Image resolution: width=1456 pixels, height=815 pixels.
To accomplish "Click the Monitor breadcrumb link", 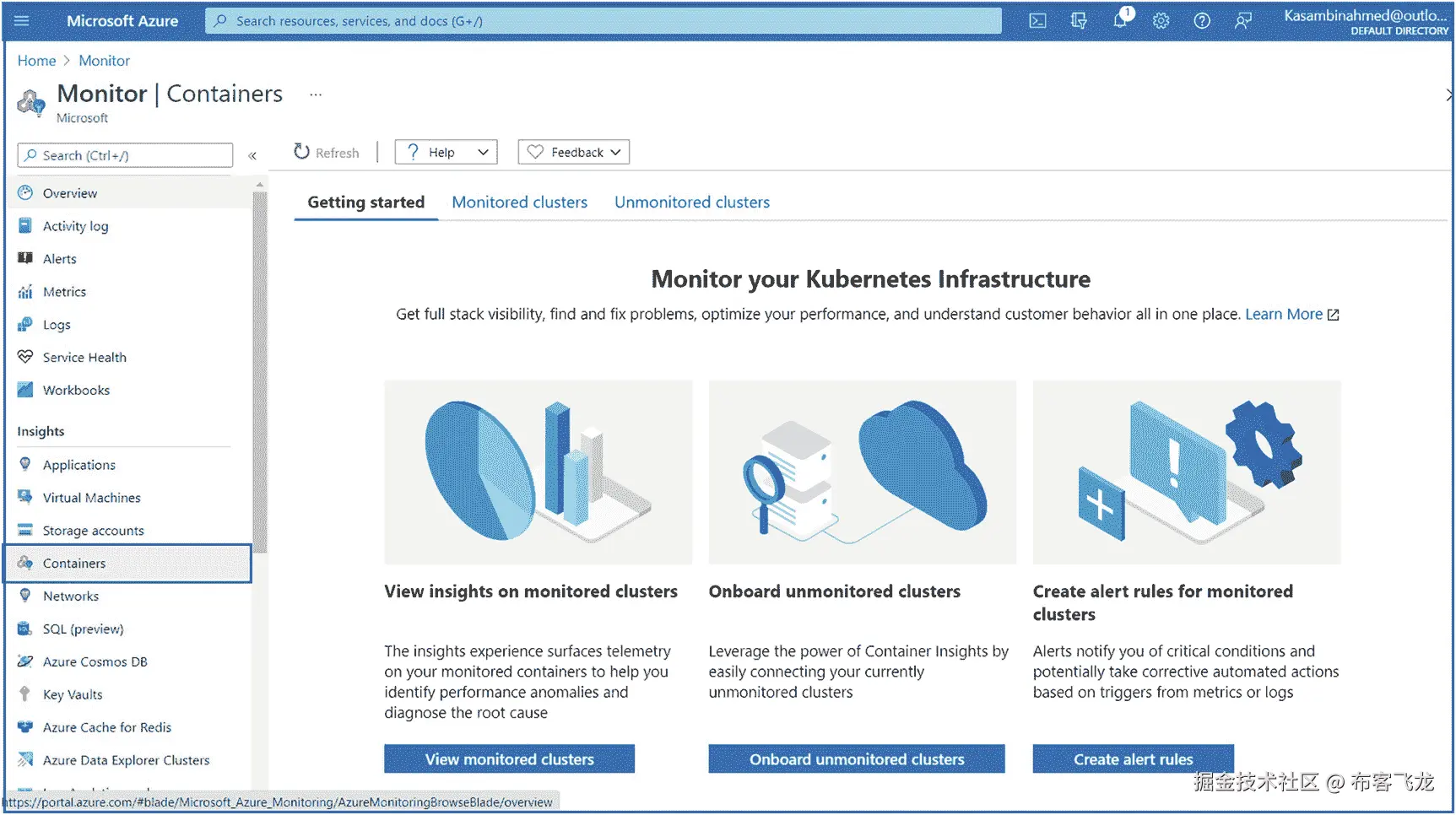I will pos(105,61).
